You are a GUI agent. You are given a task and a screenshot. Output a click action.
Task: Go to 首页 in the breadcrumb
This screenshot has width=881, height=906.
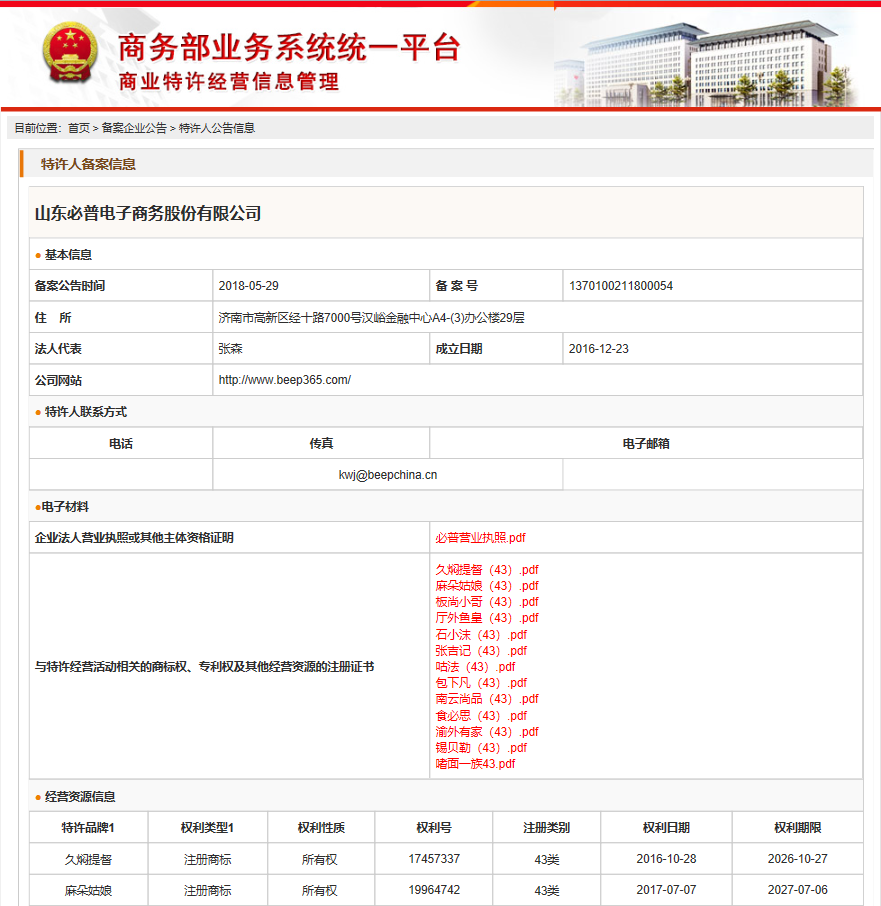(x=79, y=128)
